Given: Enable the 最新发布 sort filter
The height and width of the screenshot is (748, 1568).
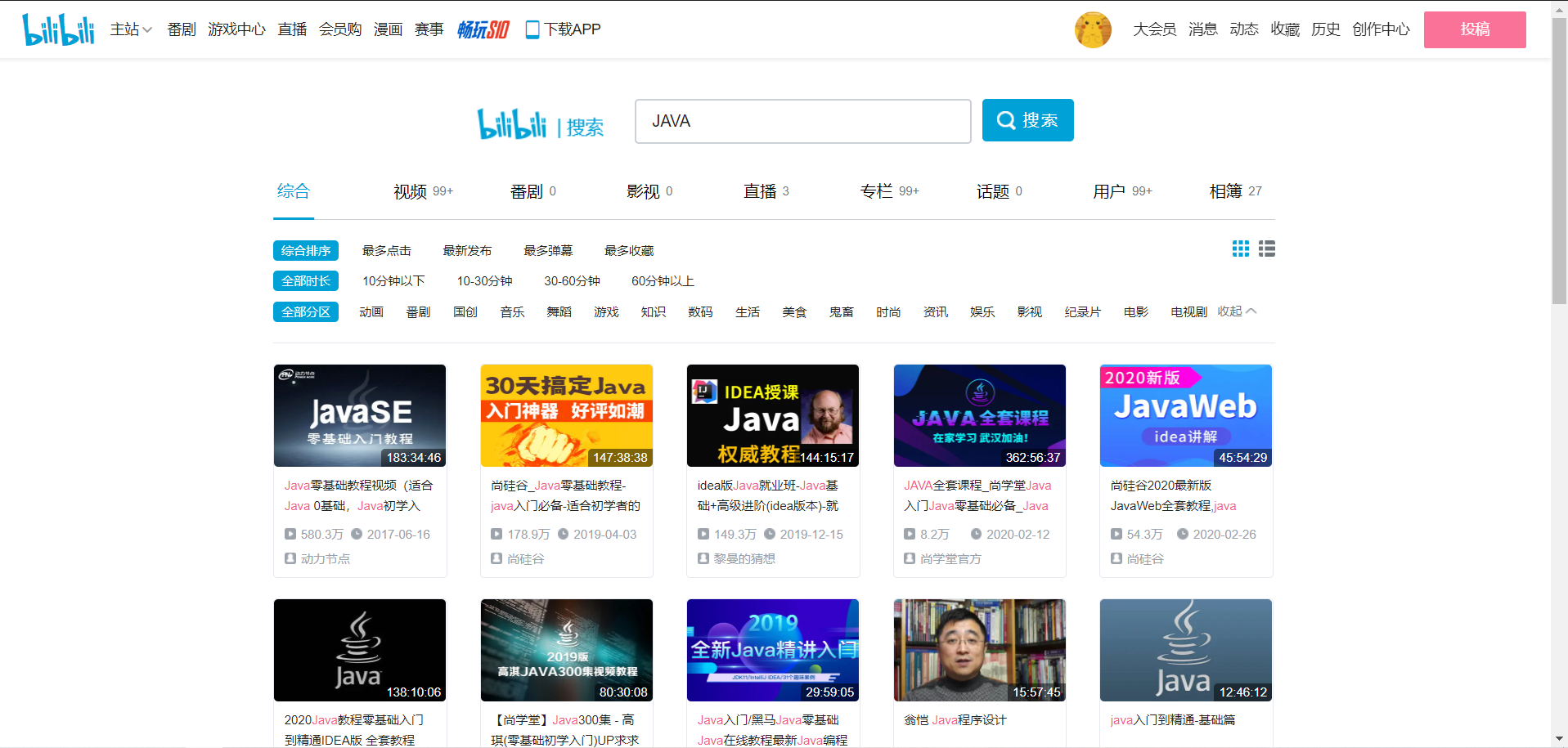Looking at the screenshot, I should (467, 250).
